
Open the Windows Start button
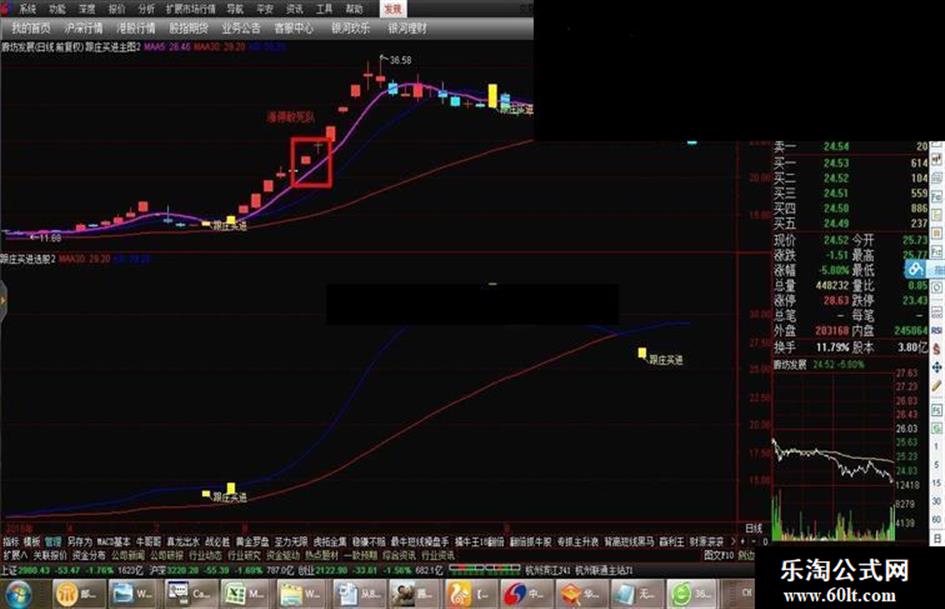[17, 595]
